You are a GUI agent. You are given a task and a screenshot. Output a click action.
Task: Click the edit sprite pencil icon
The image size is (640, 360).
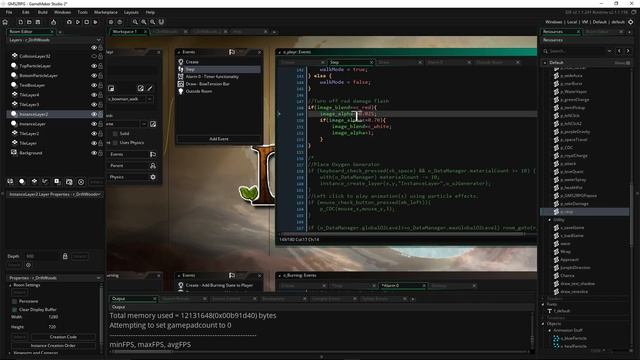click(150, 88)
